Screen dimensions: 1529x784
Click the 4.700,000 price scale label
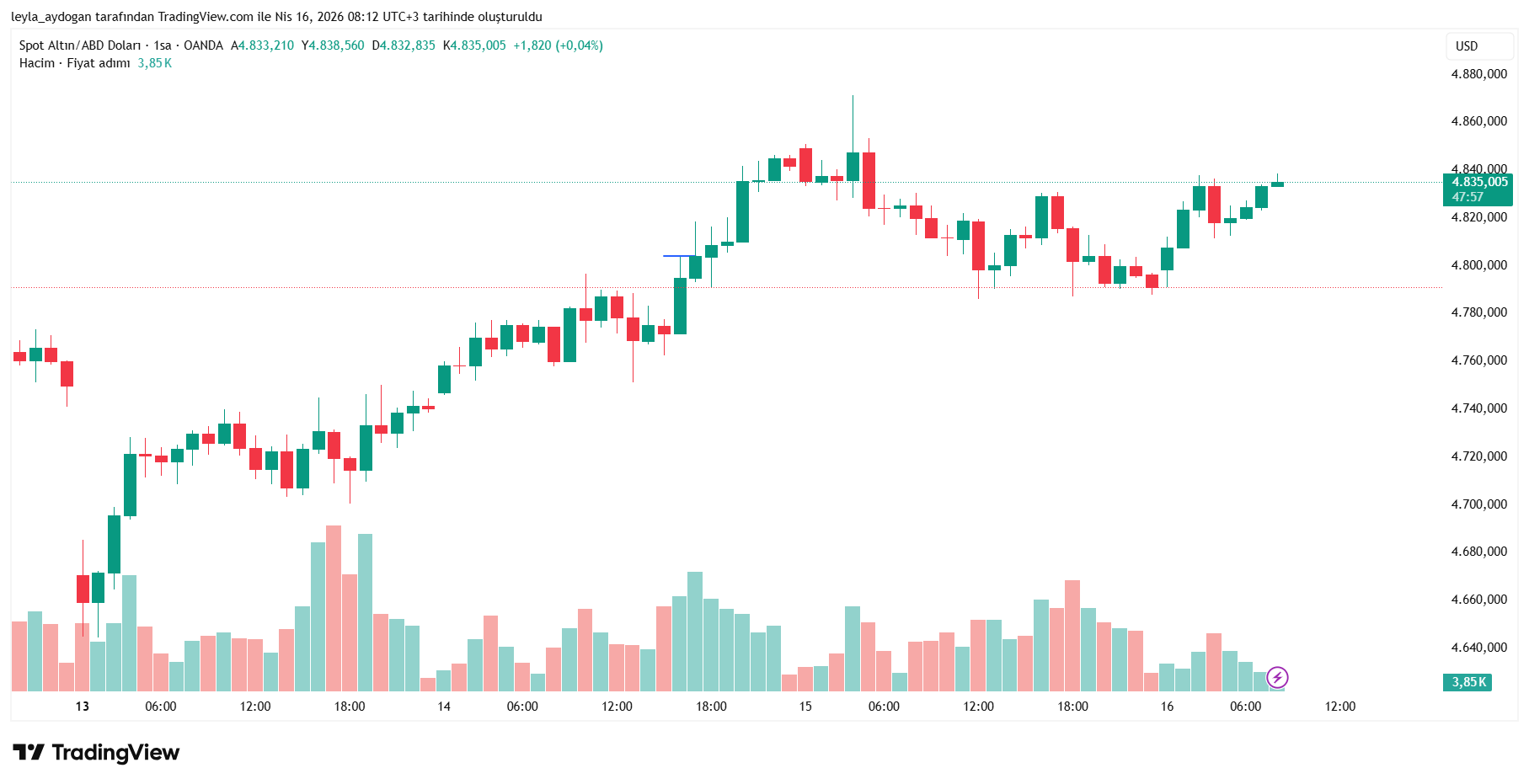1478,504
